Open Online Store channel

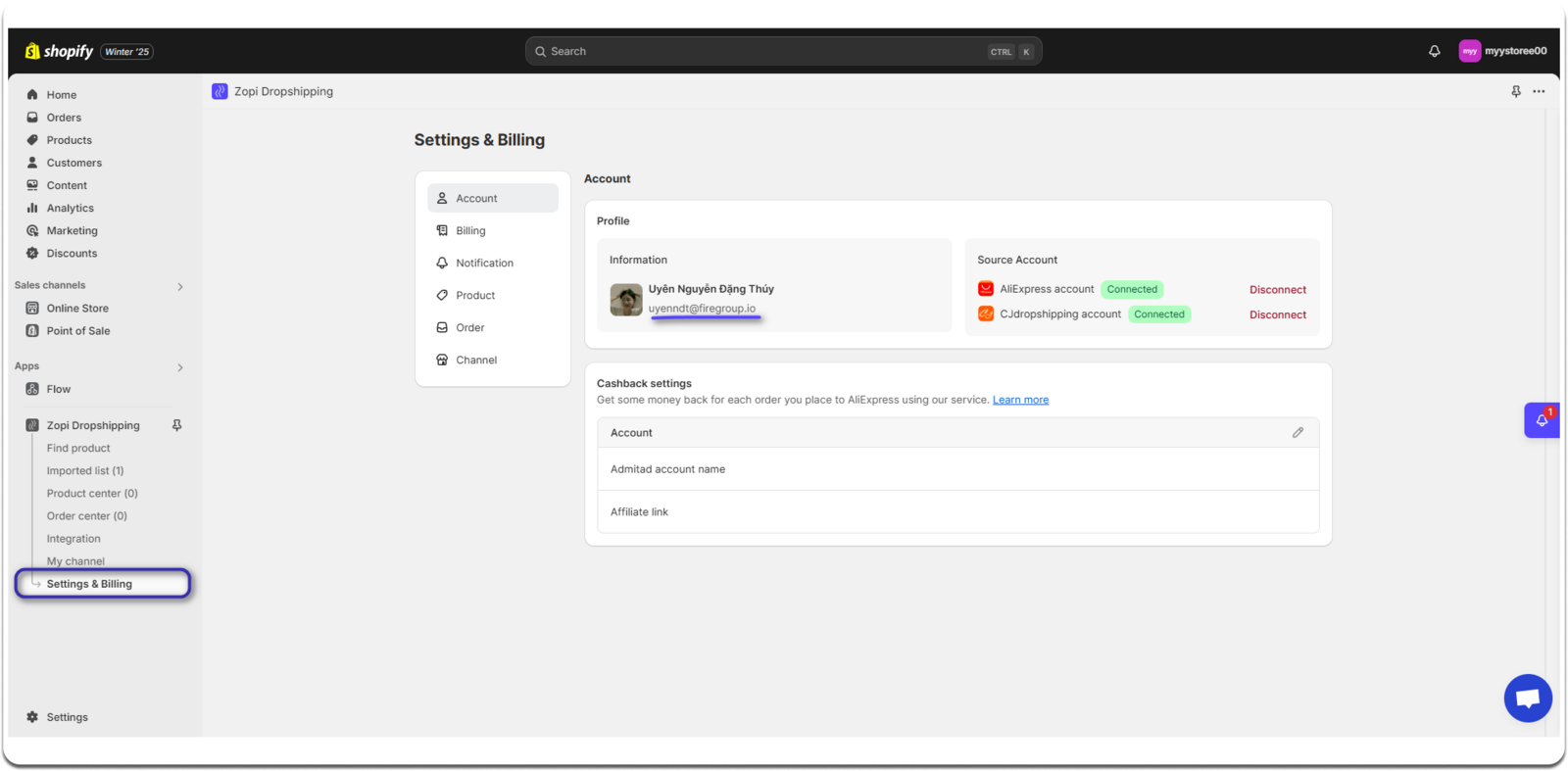(x=77, y=308)
